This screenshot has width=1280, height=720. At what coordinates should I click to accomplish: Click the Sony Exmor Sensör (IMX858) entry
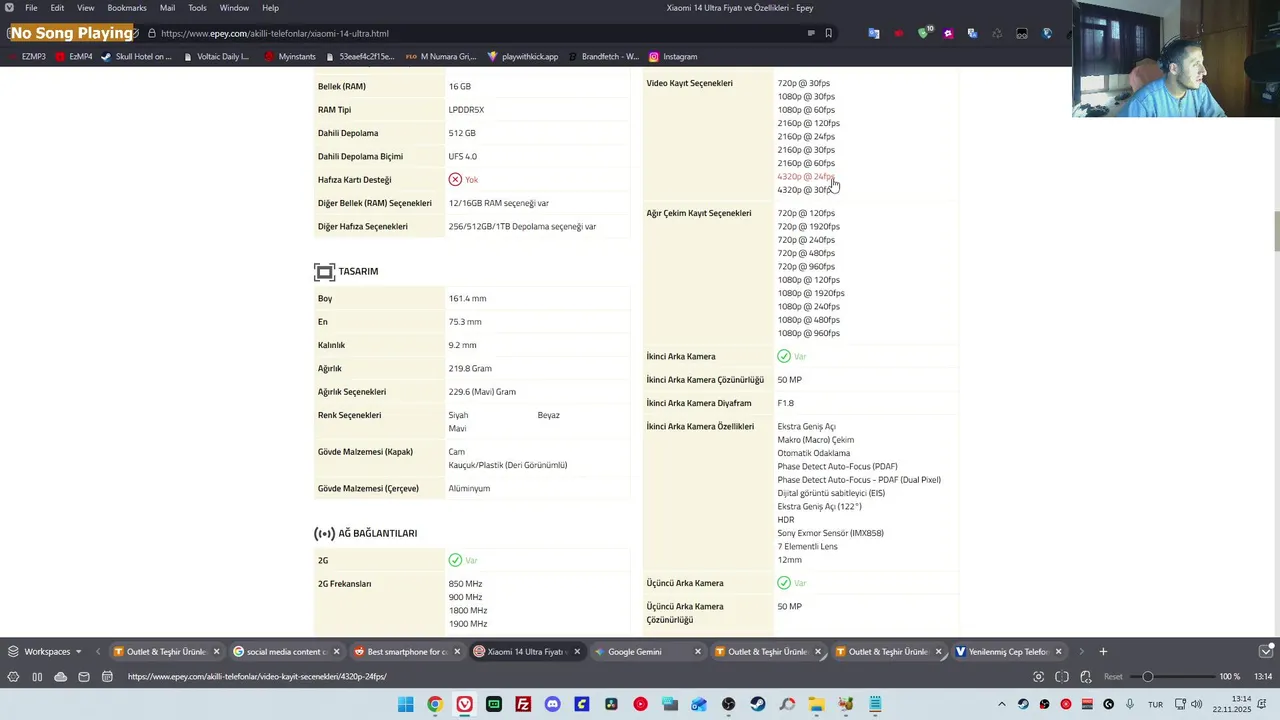tap(830, 533)
